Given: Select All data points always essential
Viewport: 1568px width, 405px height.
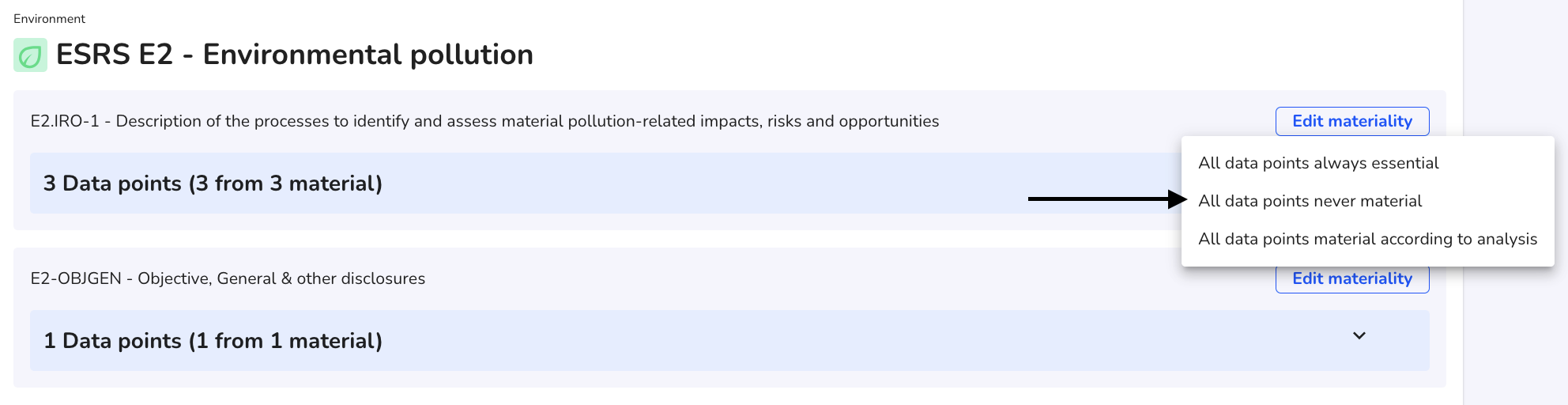Looking at the screenshot, I should tap(1318, 163).
